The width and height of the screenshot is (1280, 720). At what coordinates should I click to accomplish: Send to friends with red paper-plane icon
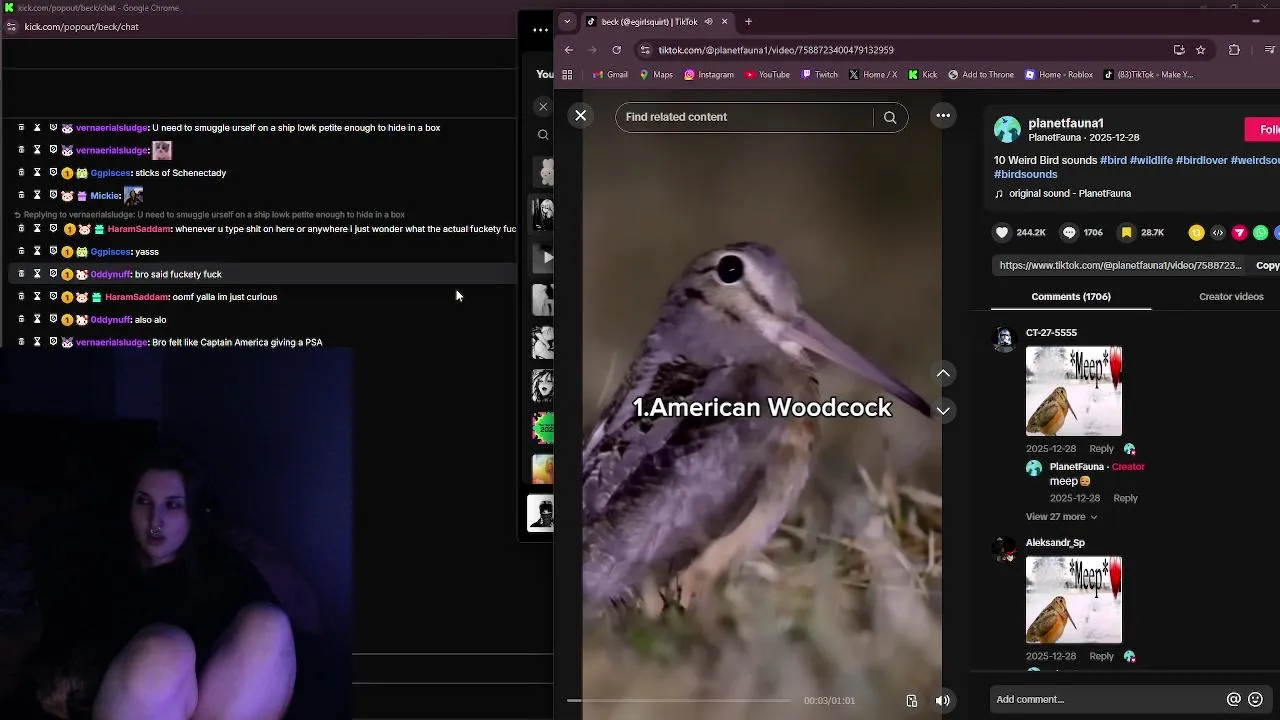pos(1239,232)
